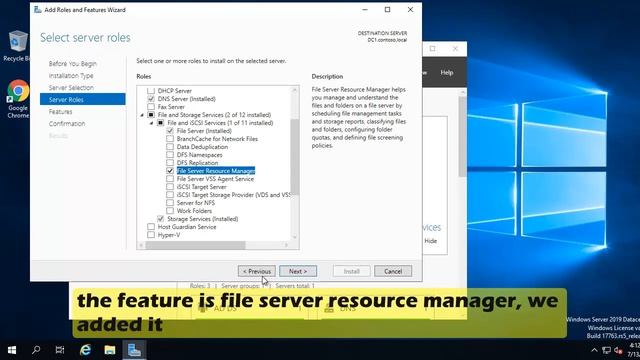Go to Before You Begin step
The height and width of the screenshot is (360, 640).
pos(73,64)
